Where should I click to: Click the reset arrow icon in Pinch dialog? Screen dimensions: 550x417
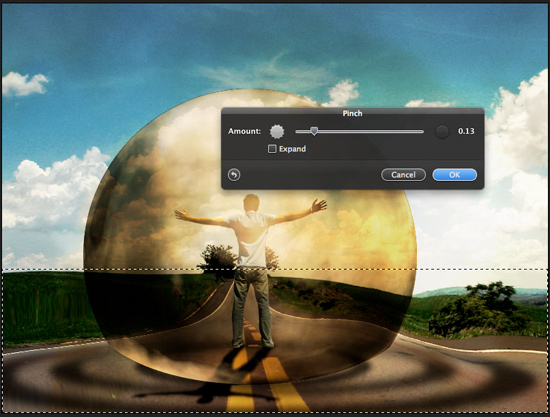[x=234, y=175]
